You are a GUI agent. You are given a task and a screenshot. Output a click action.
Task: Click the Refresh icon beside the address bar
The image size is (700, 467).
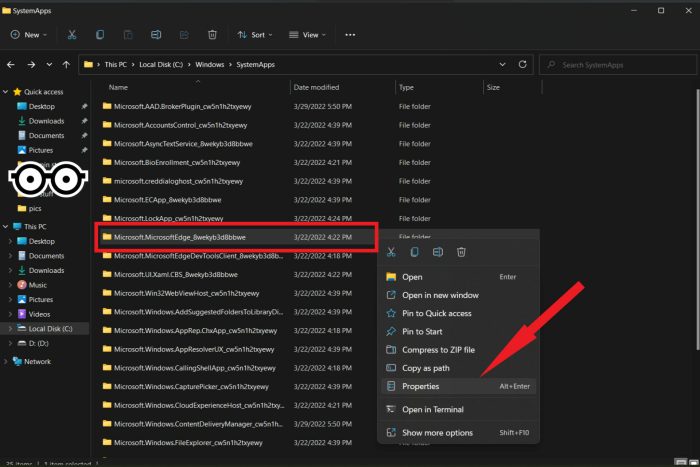point(522,64)
